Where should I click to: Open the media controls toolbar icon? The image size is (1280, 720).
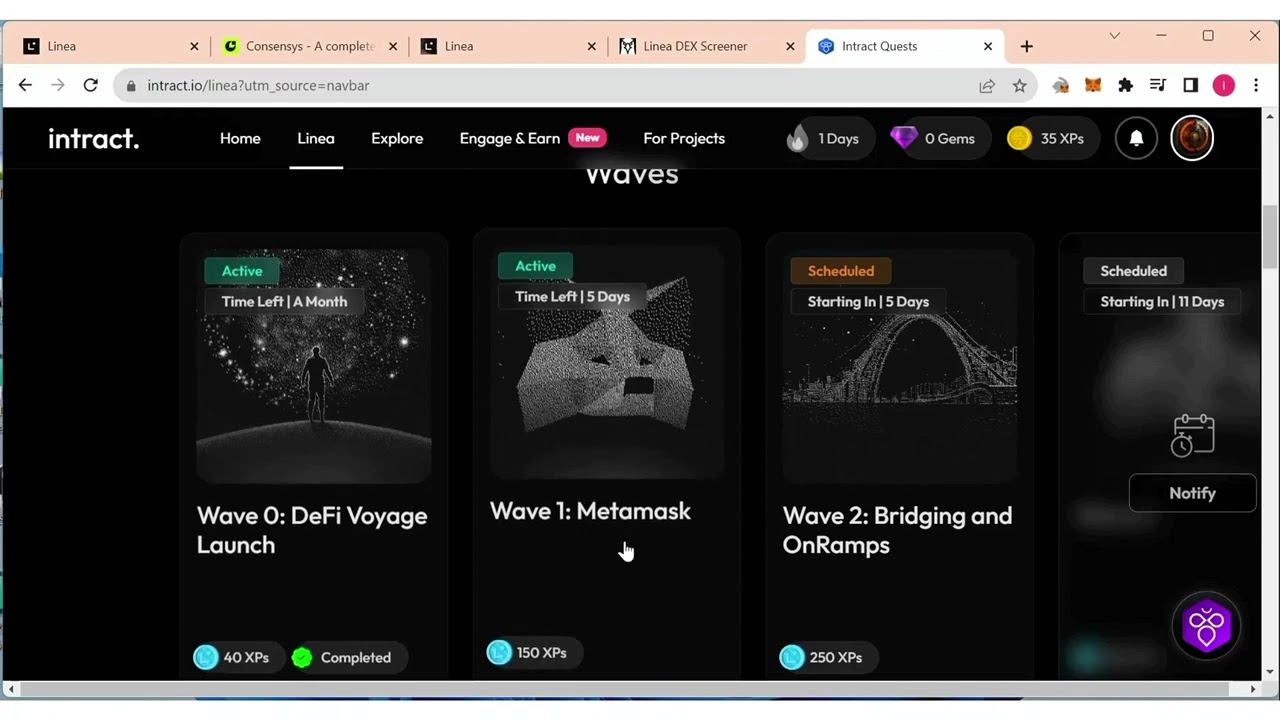tap(1158, 86)
